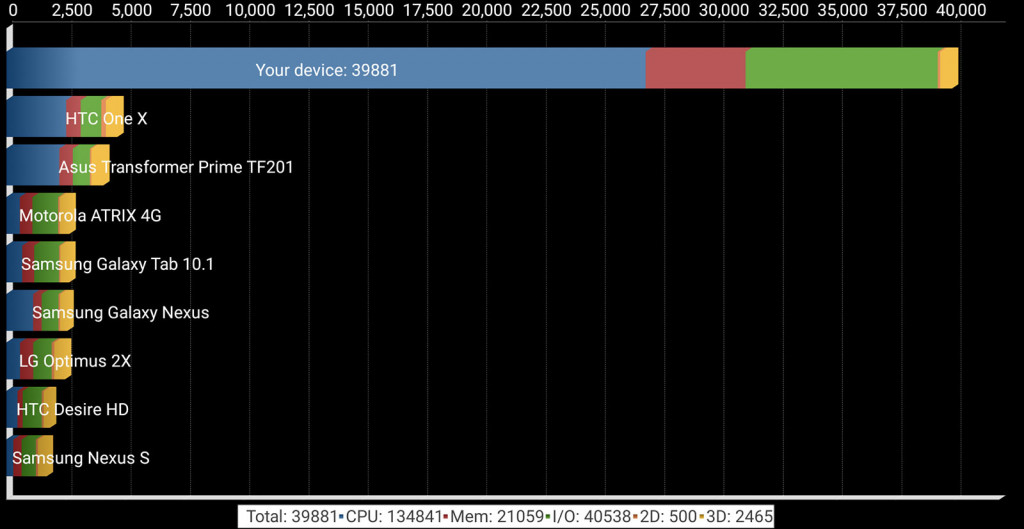
Task: Select the Samsung Galaxy Nexus bar
Action: click(40, 311)
